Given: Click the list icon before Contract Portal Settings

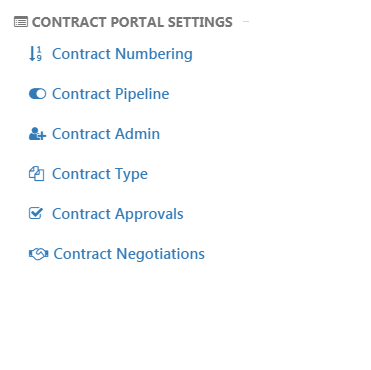Looking at the screenshot, I should 21,22.
